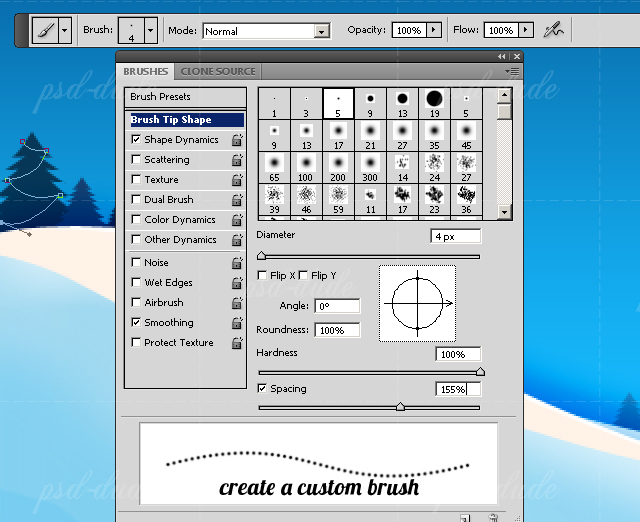640x522 pixels.
Task: Enable the airbrush icon in options bar
Action: point(553,30)
